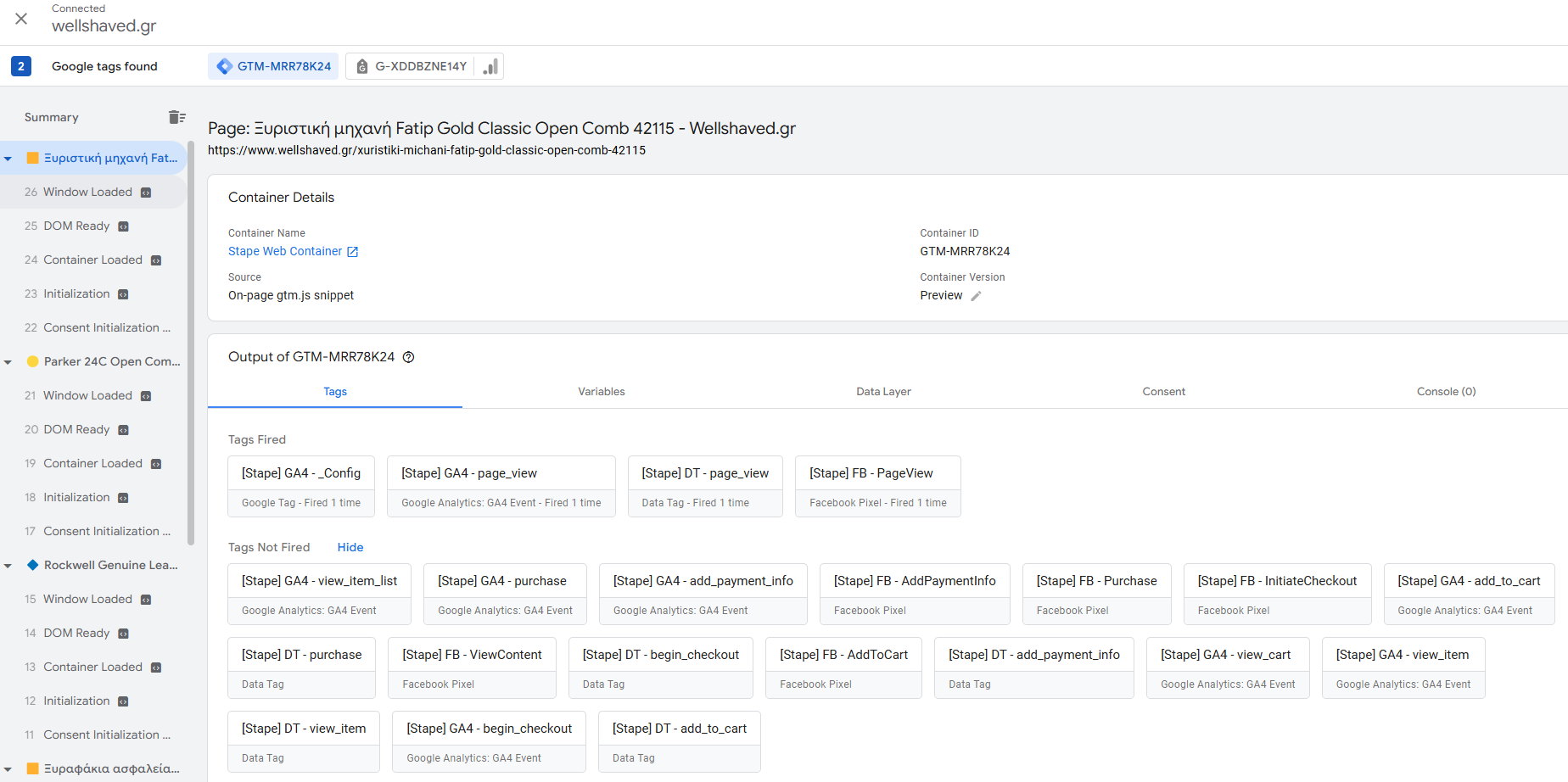This screenshot has height=782, width=1568.
Task: Click the code icon beside 26 Window Loaded
Action: 146,193
